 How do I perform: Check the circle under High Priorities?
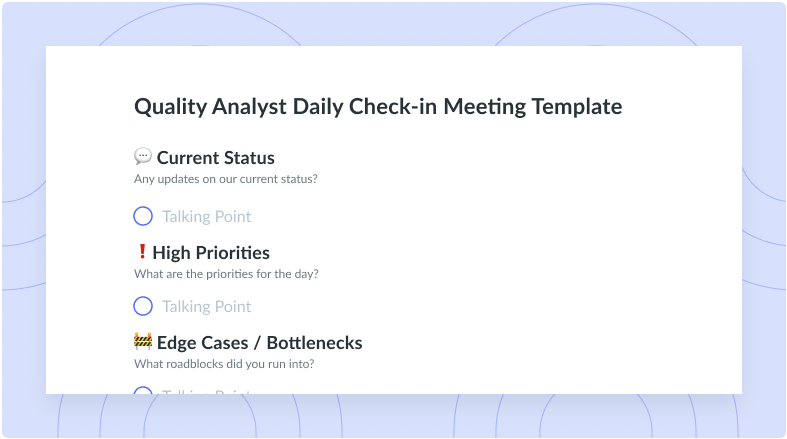tap(143, 306)
